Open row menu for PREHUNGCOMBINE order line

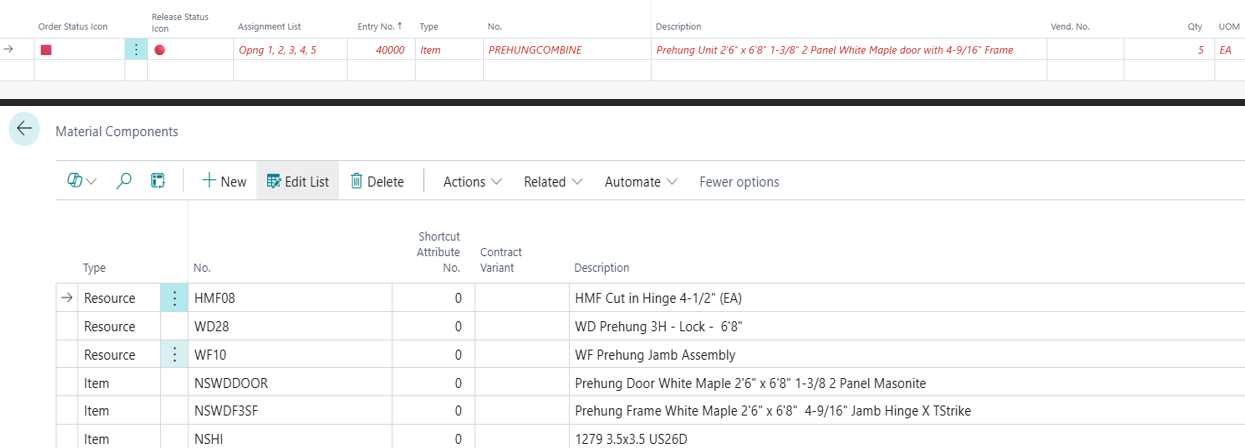point(136,49)
